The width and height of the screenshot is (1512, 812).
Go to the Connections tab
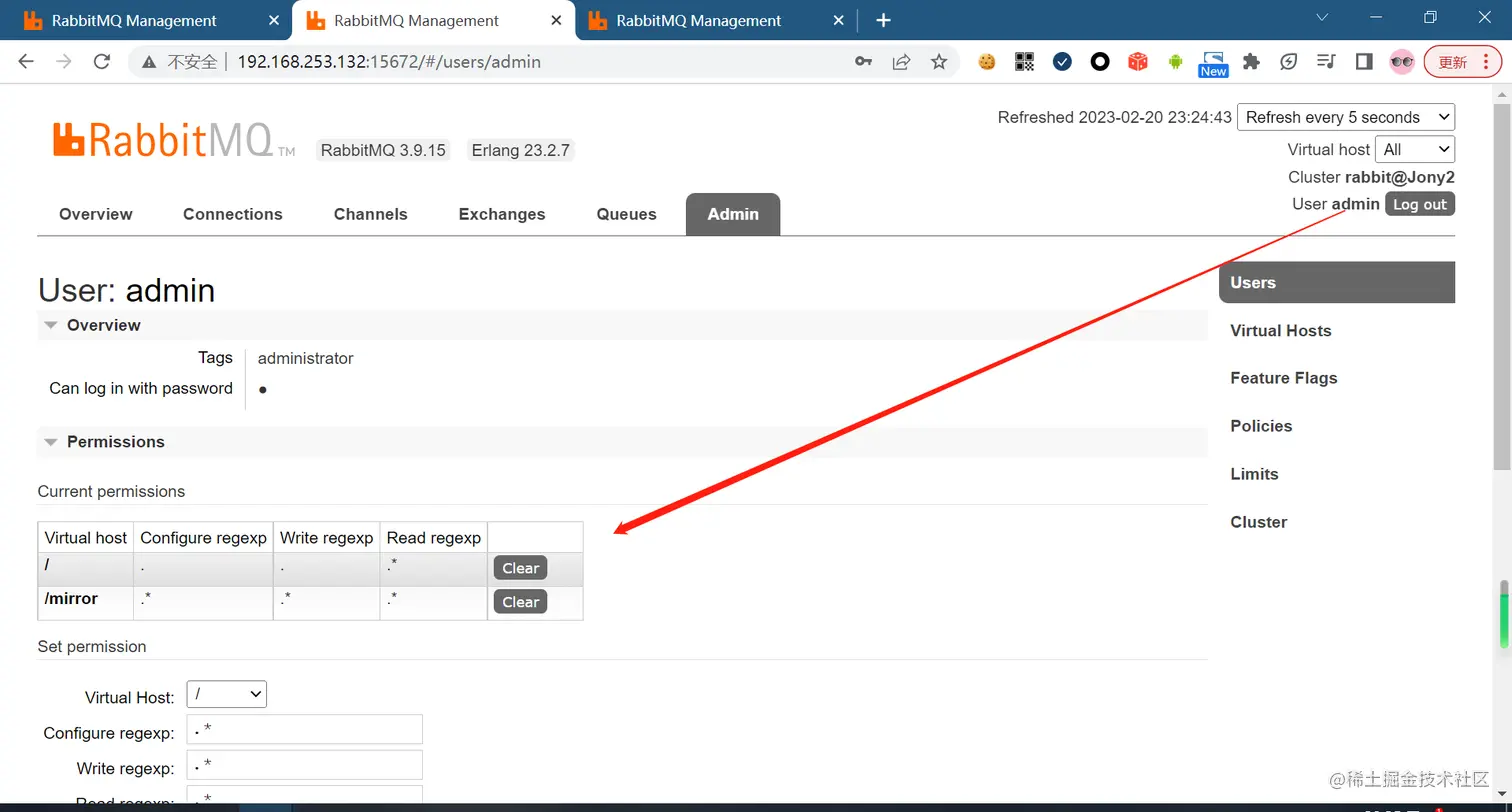pos(233,214)
